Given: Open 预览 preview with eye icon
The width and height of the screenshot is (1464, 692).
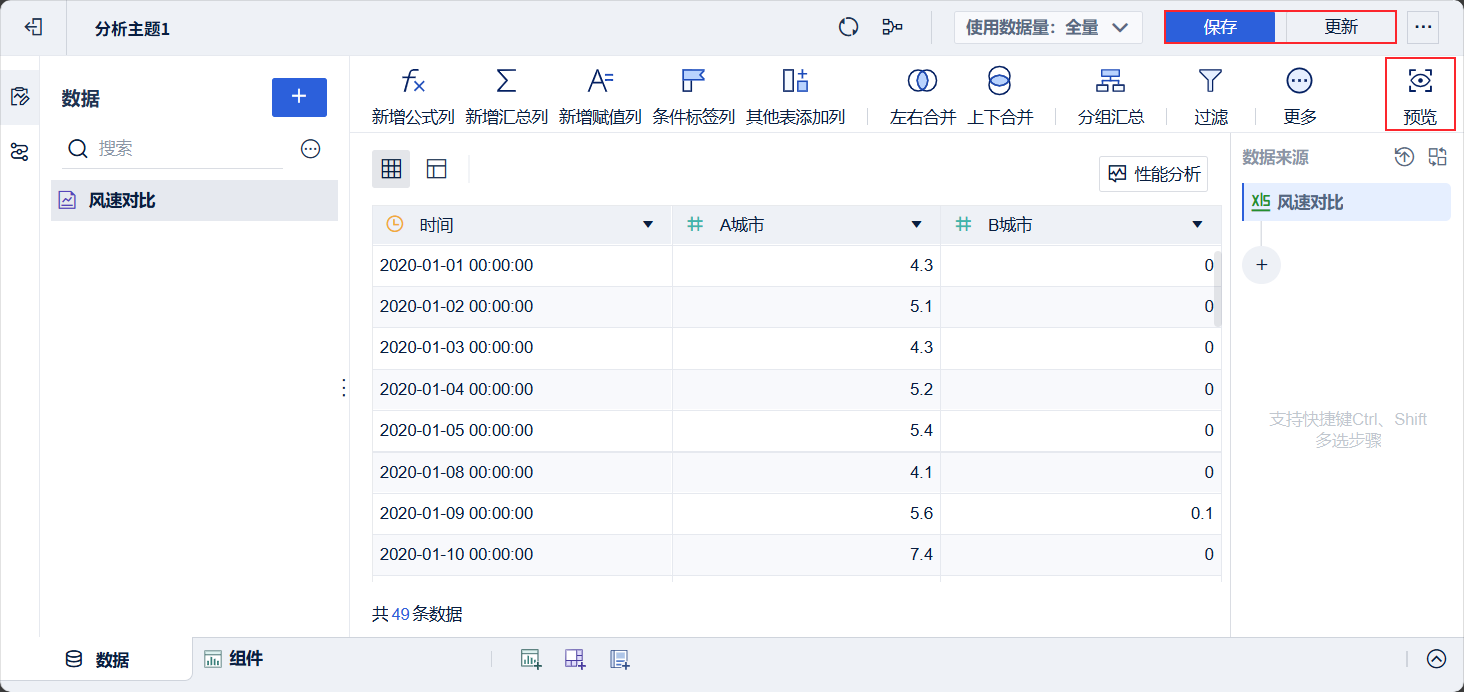Looking at the screenshot, I should [1419, 82].
